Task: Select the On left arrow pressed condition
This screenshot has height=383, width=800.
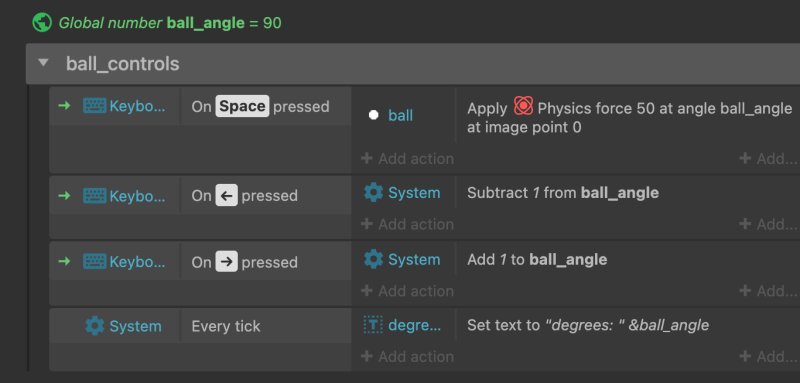Action: [244, 195]
